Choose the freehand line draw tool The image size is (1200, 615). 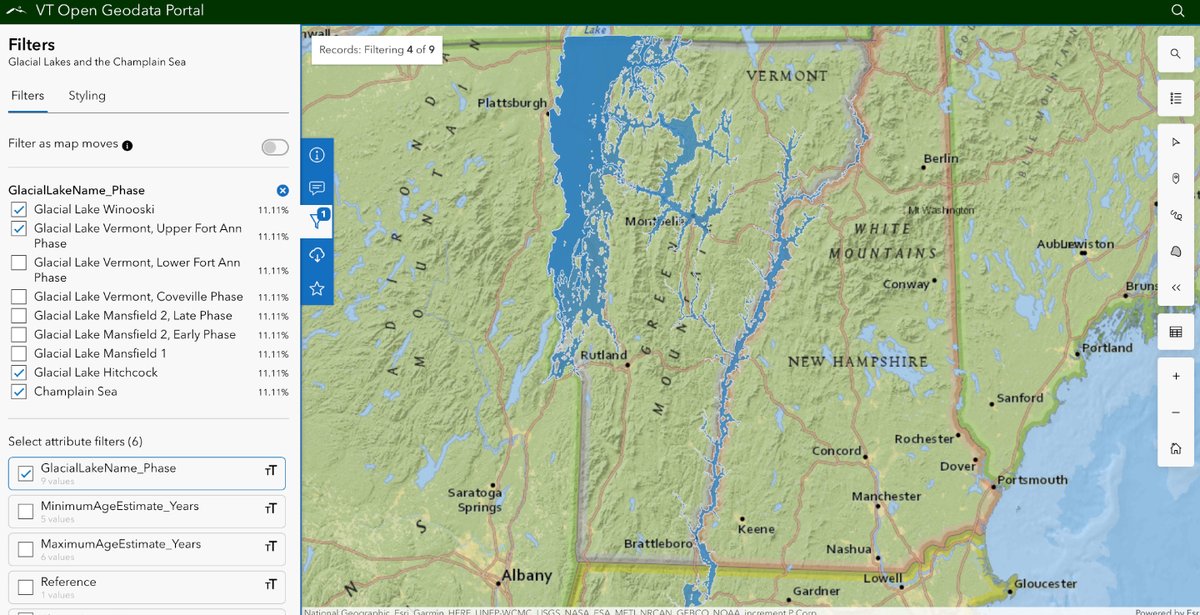[x=1176, y=215]
